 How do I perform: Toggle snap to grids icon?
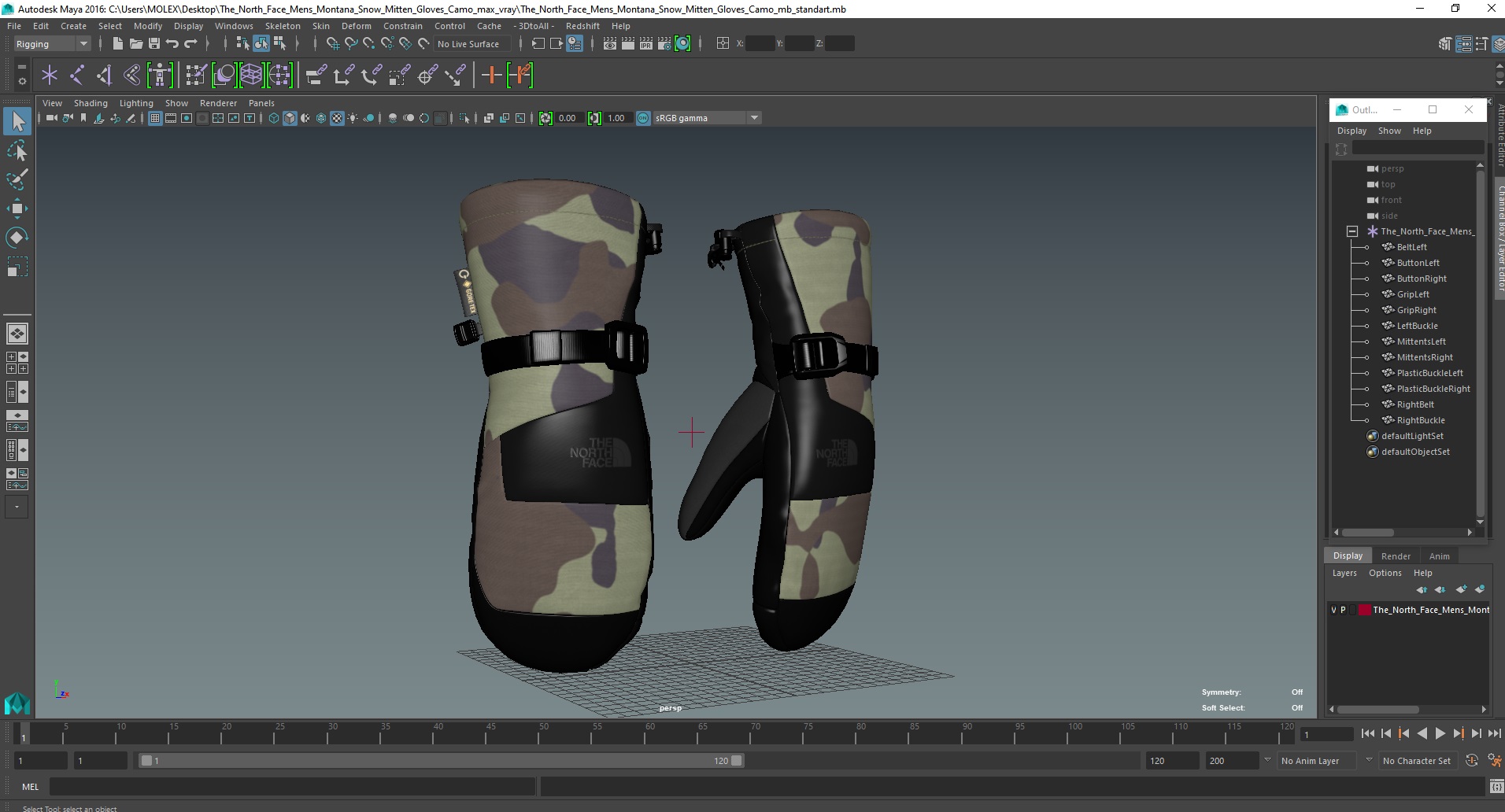tap(332, 44)
